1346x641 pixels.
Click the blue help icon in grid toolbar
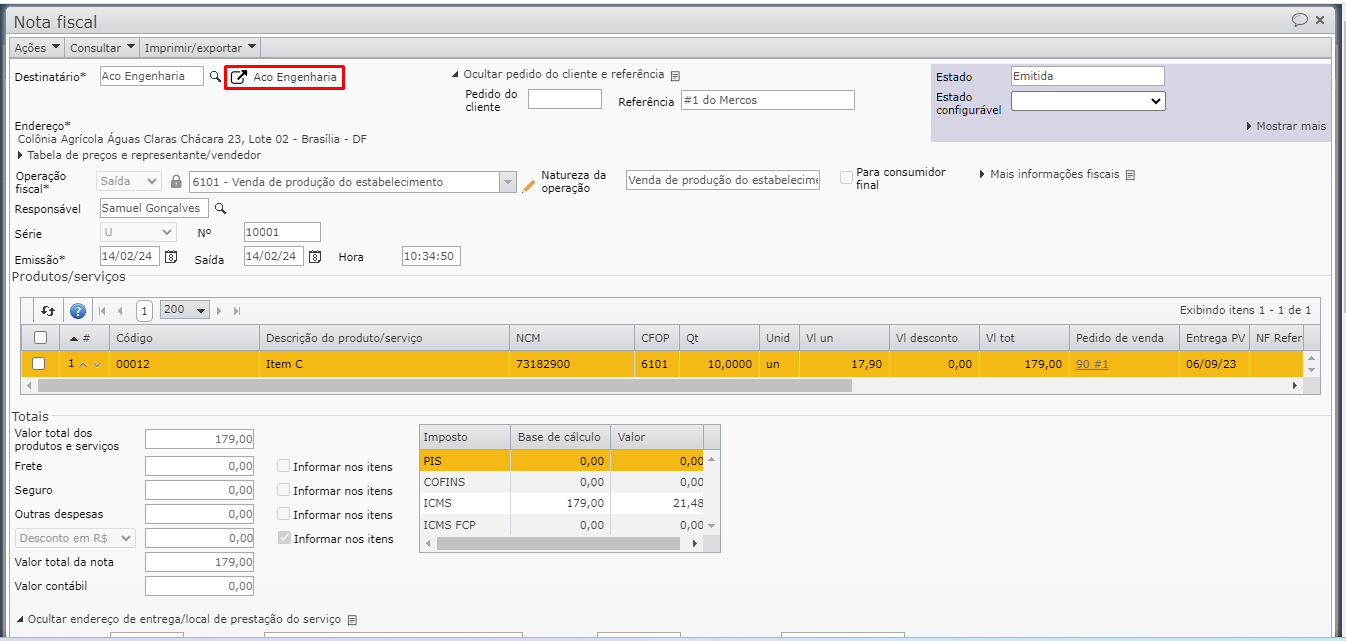pyautogui.click(x=78, y=310)
